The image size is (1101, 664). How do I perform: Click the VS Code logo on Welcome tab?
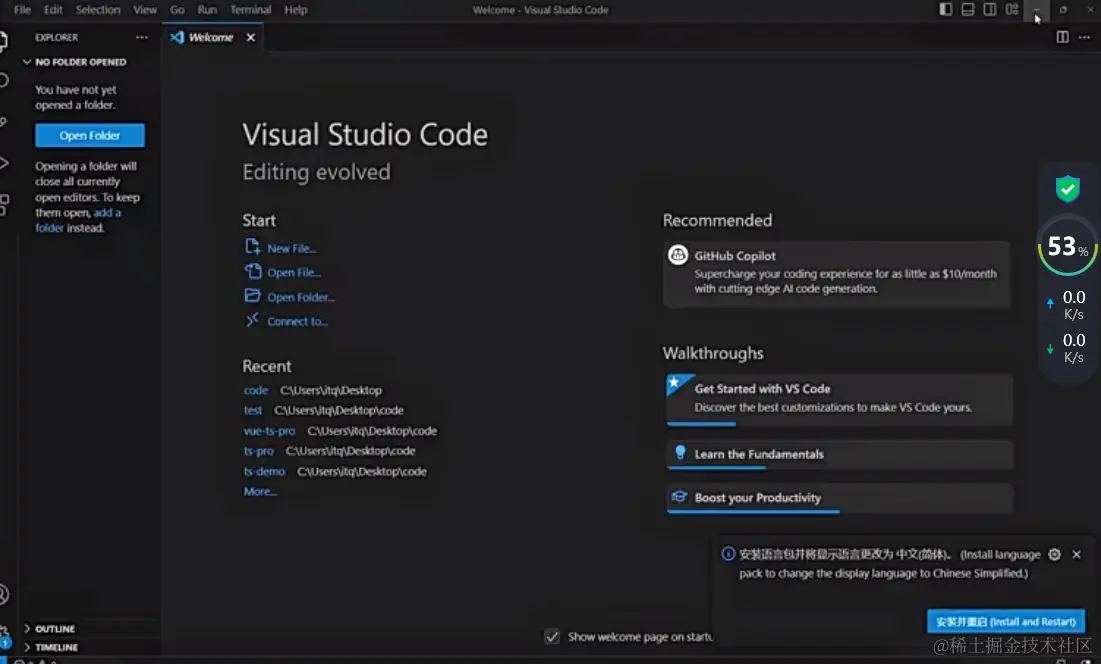click(177, 37)
